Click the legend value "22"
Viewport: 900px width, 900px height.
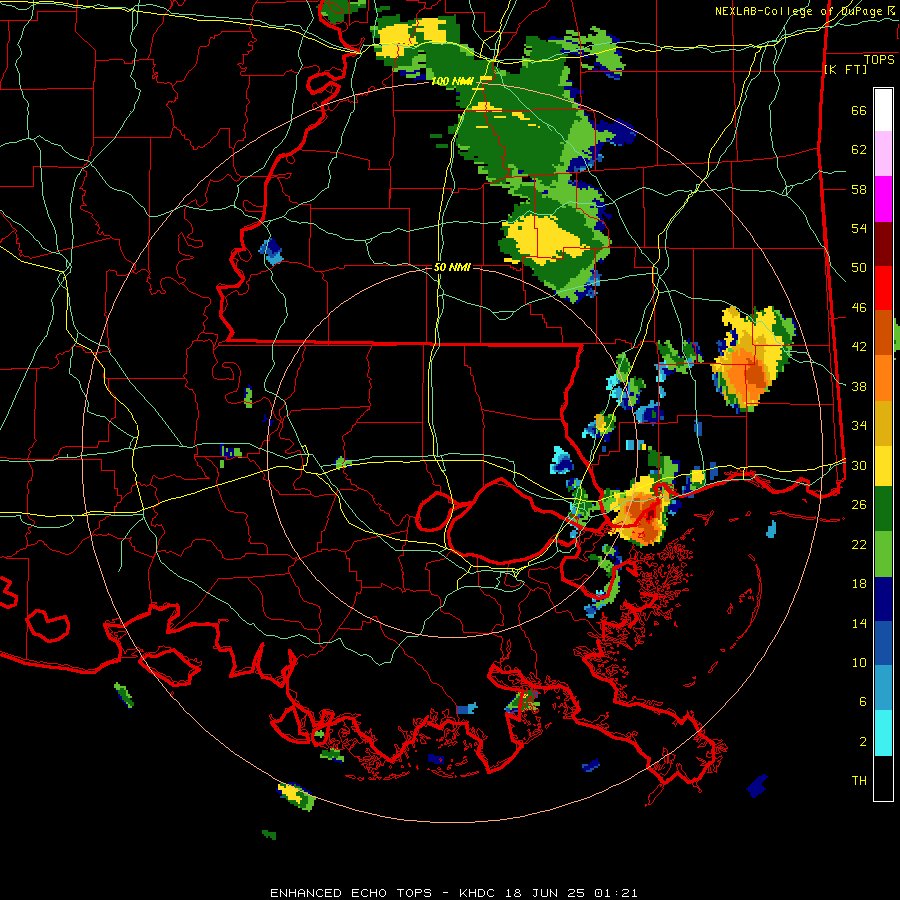859,544
